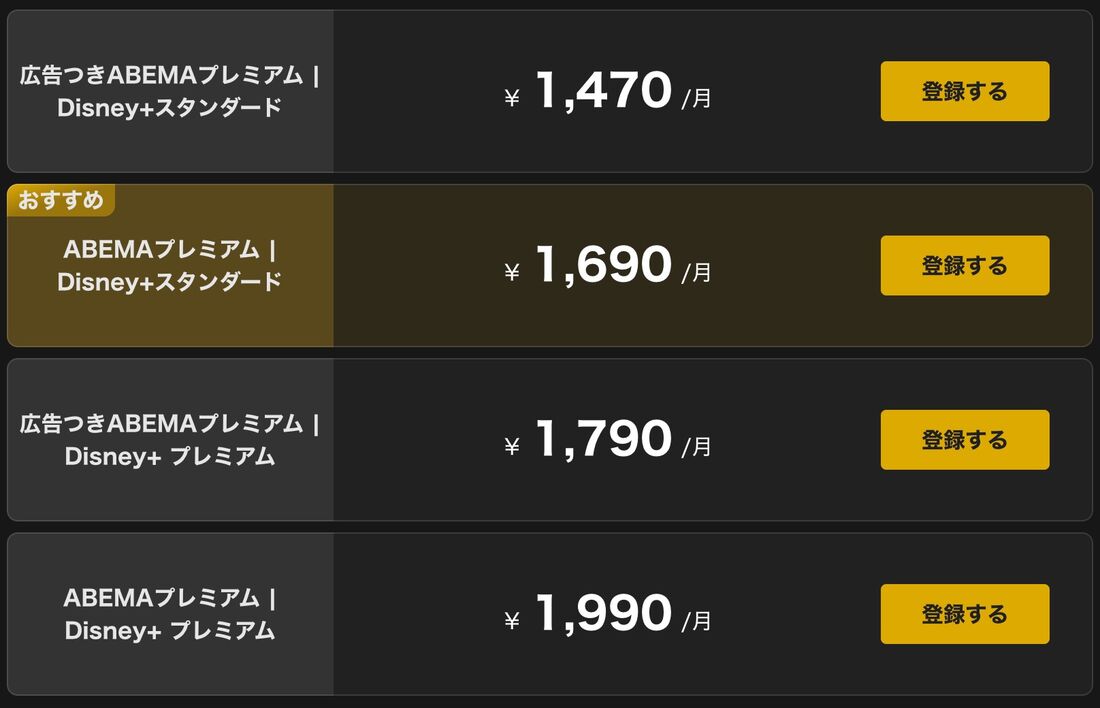1100x708 pixels.
Task: Select the 広告つきABEMAプレミアム | Disney+ プレミアム label
Action: click(x=169, y=440)
